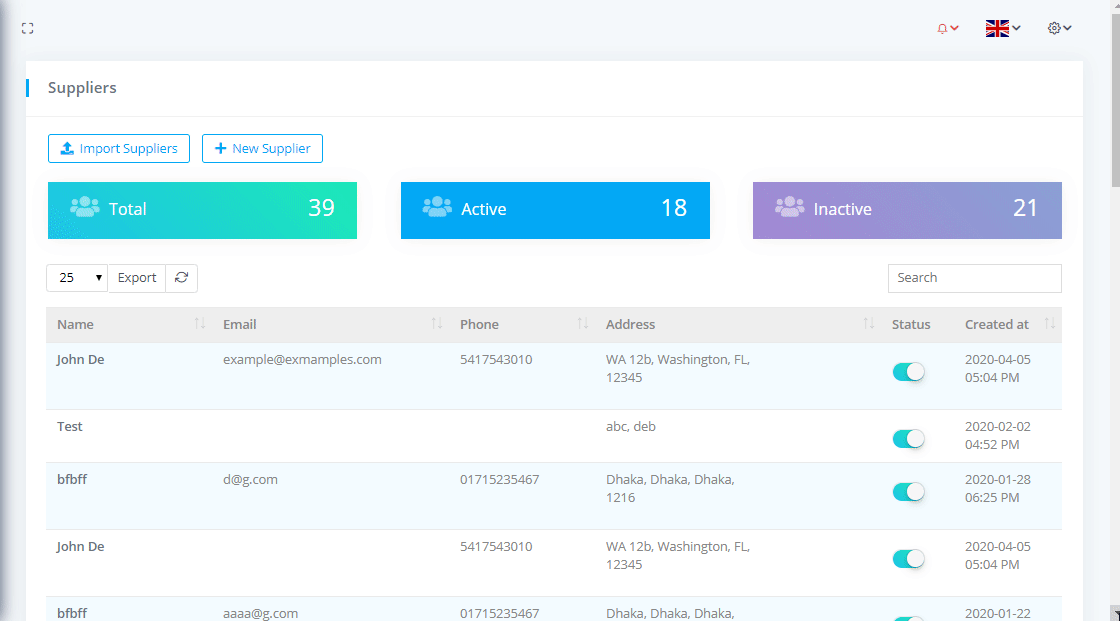Screen dimensions: 1120x621
Task: Open the notifications bell
Action: (x=947, y=29)
